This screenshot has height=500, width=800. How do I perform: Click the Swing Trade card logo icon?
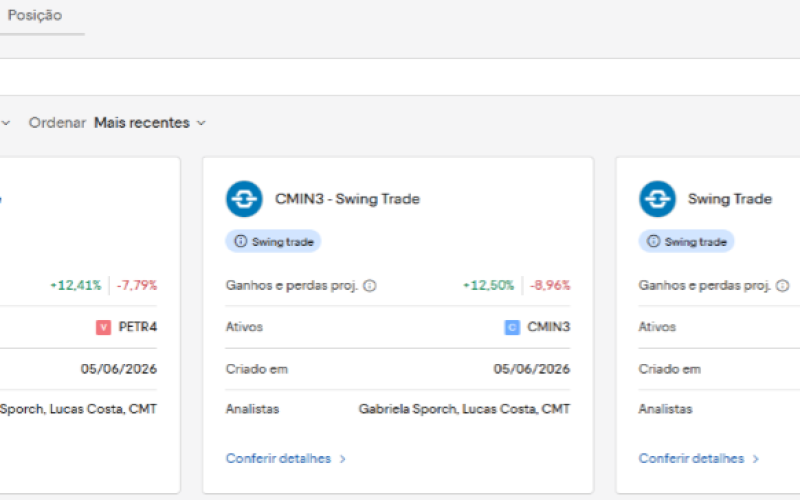point(657,199)
